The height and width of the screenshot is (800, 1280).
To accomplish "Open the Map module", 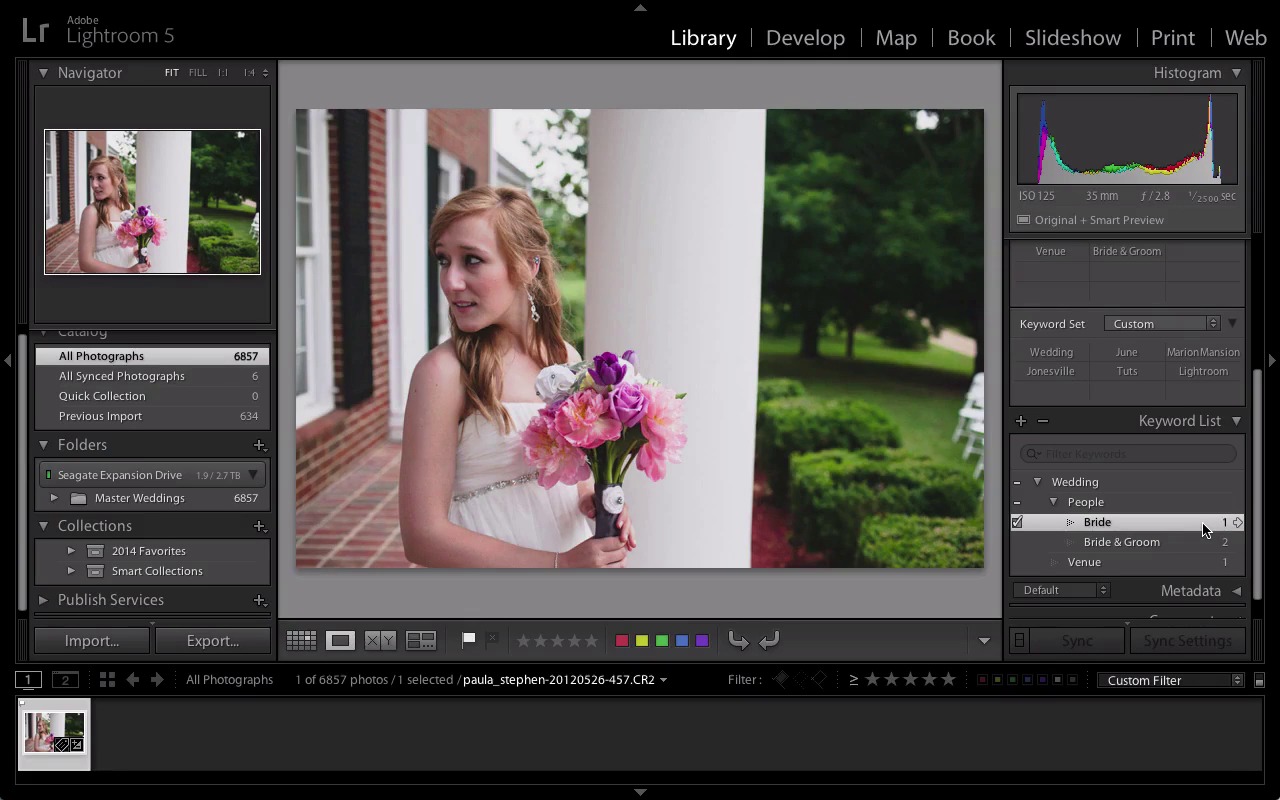I will click(x=896, y=38).
